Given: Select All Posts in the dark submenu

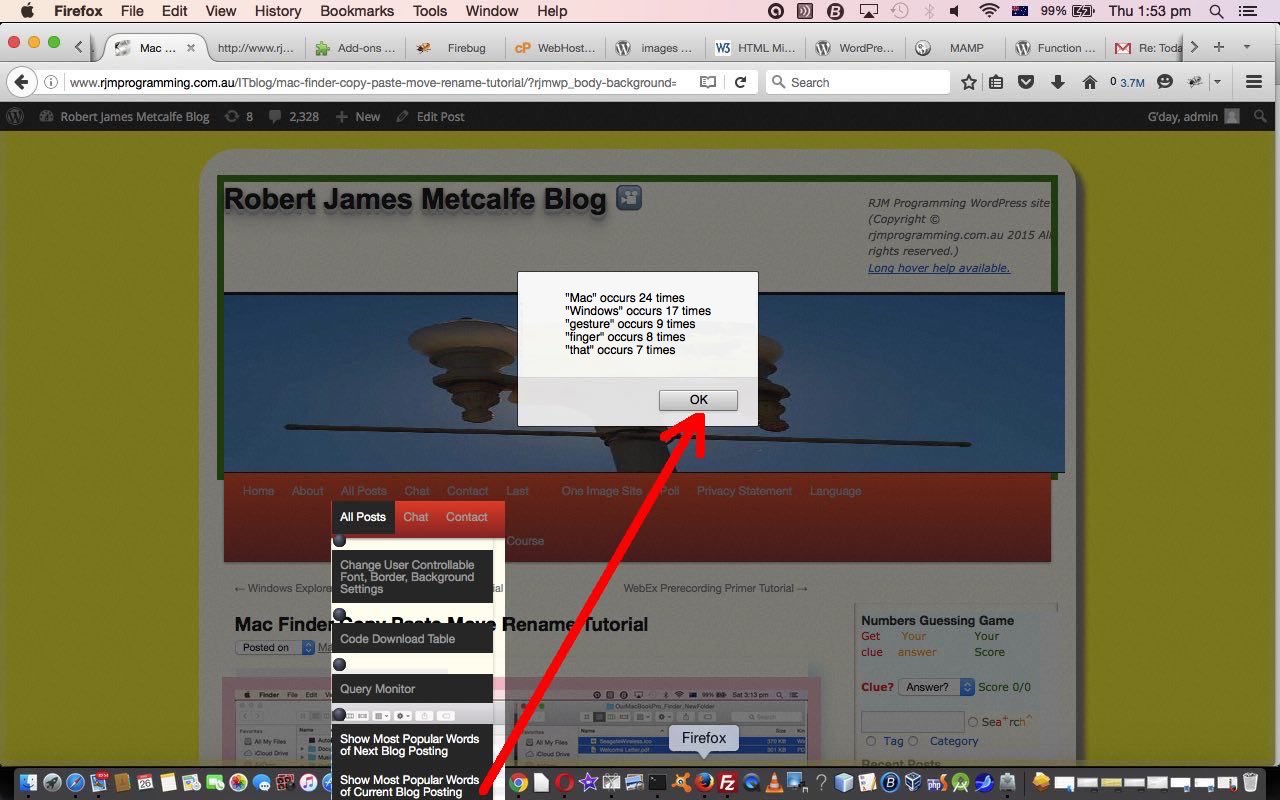Looking at the screenshot, I should pos(362,517).
